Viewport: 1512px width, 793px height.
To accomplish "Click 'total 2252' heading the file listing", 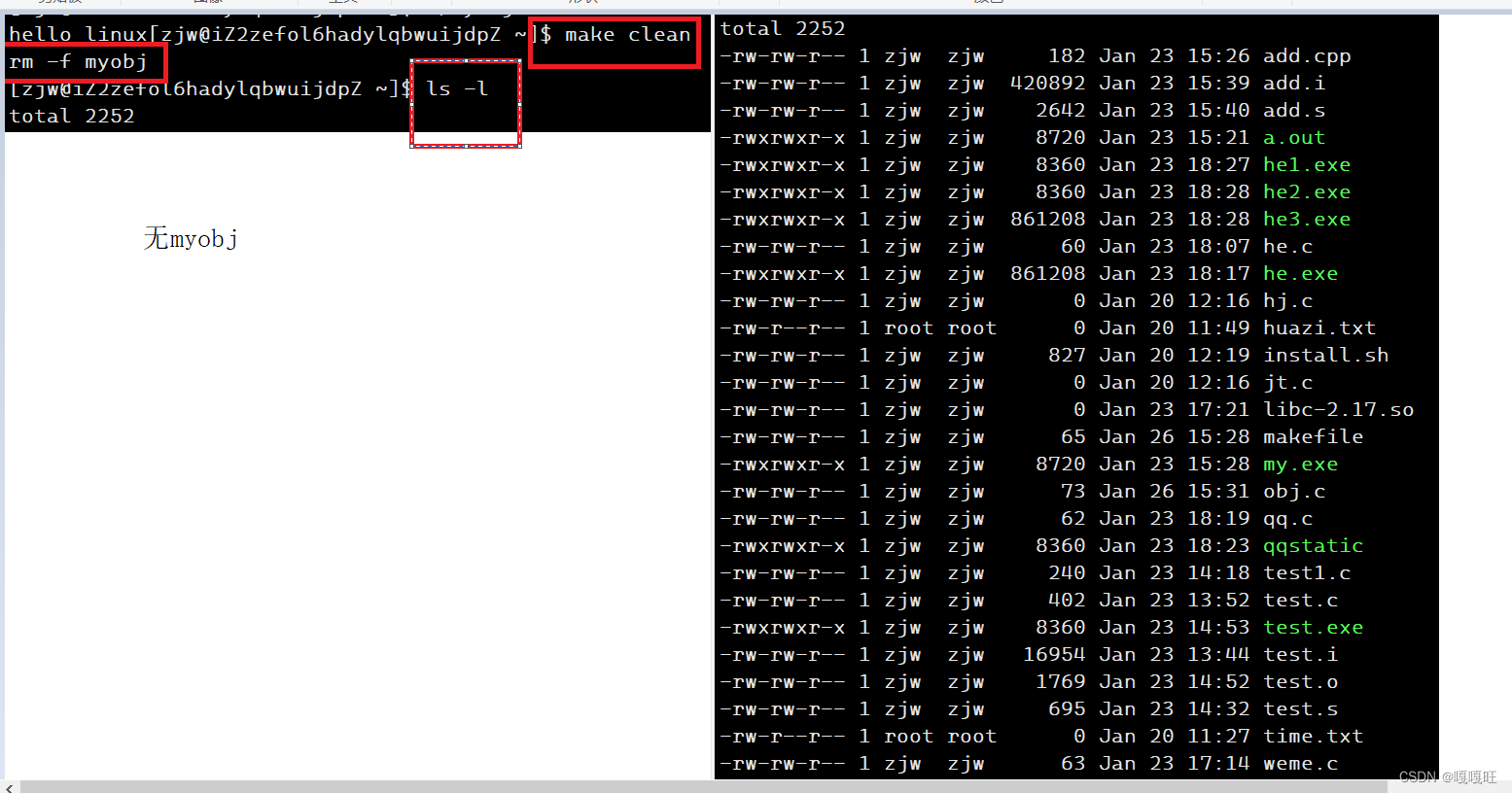I will pyautogui.click(x=783, y=29).
